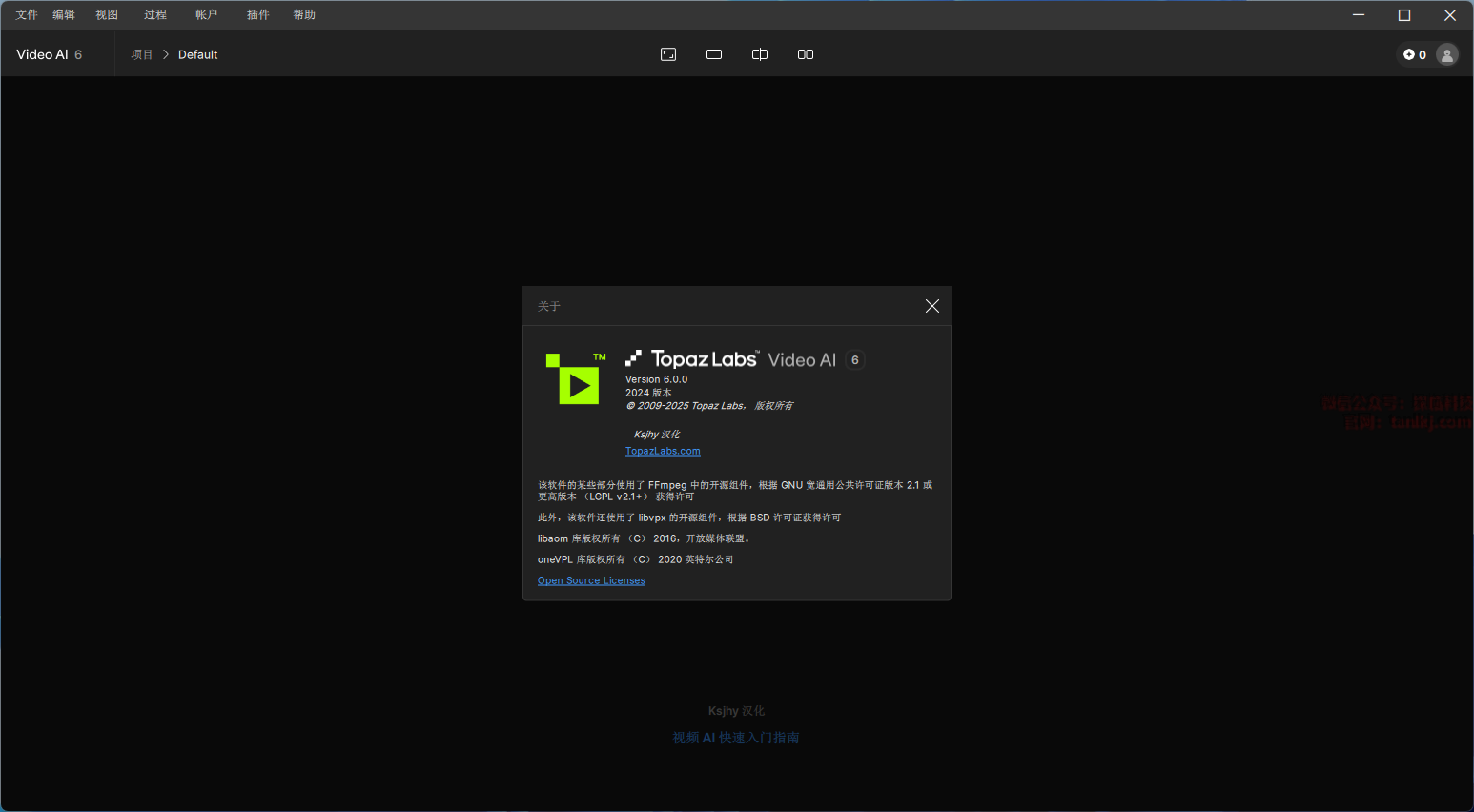Image resolution: width=1474 pixels, height=812 pixels.
Task: Click the credits plus icon showing 0
Action: [x=1414, y=54]
